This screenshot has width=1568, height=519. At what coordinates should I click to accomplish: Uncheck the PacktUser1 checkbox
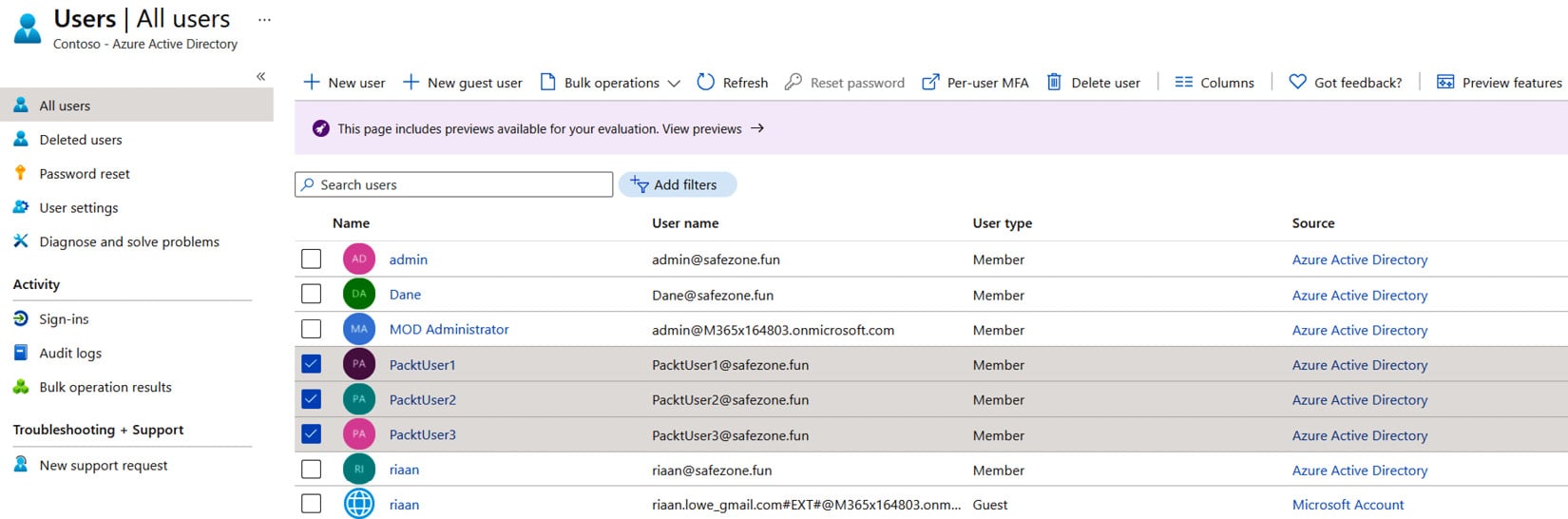click(312, 364)
